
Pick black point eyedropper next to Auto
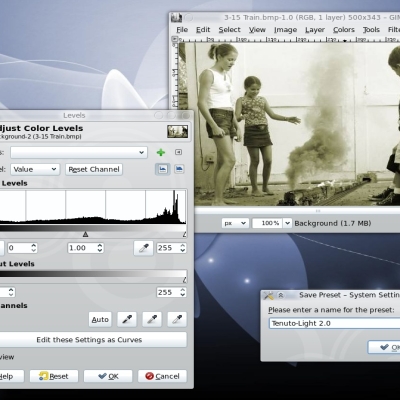pyautogui.click(x=127, y=319)
